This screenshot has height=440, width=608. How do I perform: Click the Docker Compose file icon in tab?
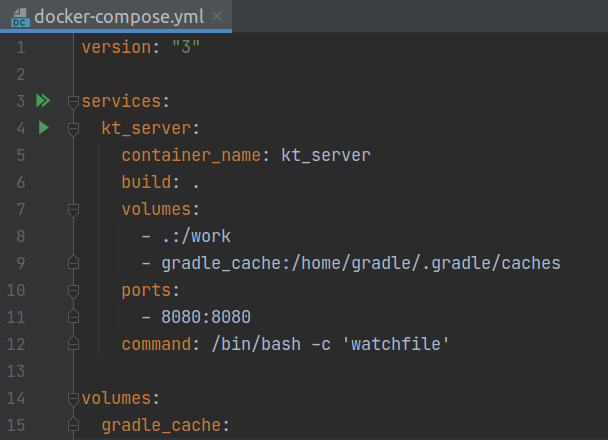[x=17, y=17]
